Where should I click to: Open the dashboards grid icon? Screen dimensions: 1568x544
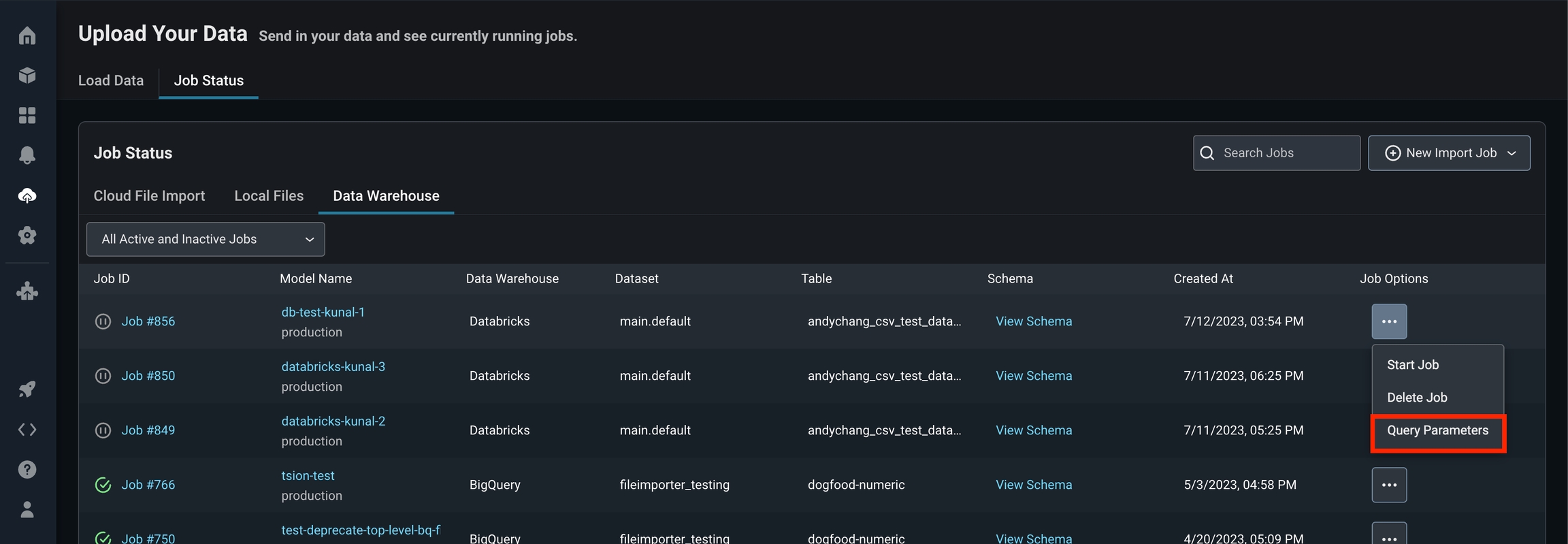[x=27, y=115]
